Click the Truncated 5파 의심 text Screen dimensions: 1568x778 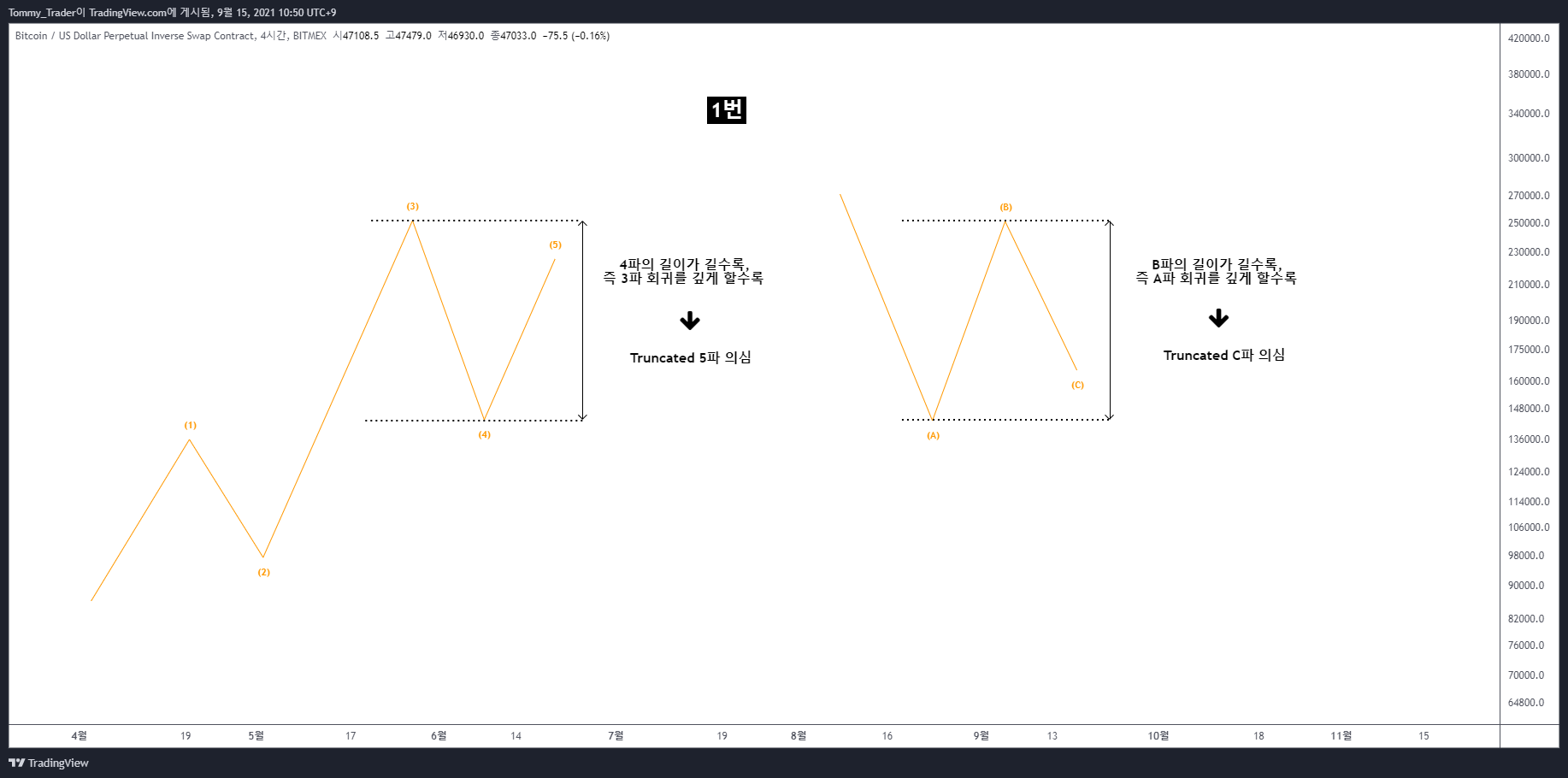(691, 357)
